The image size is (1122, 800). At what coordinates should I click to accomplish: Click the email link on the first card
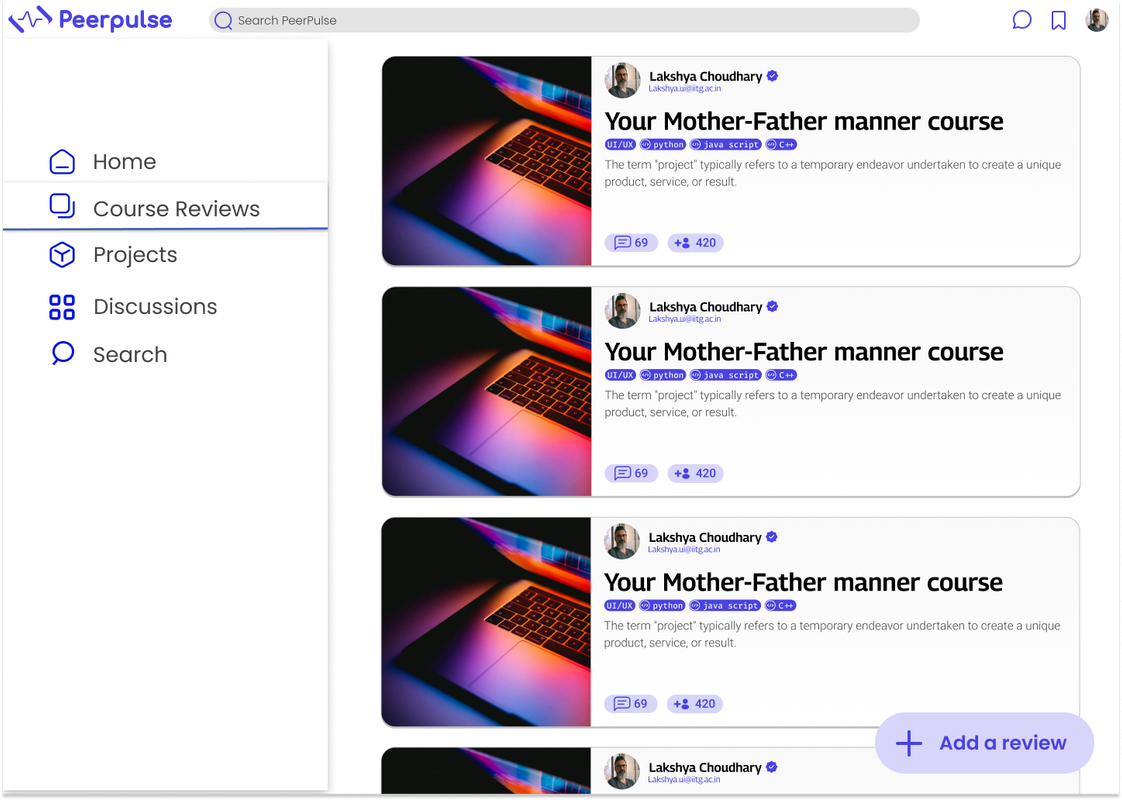(685, 89)
